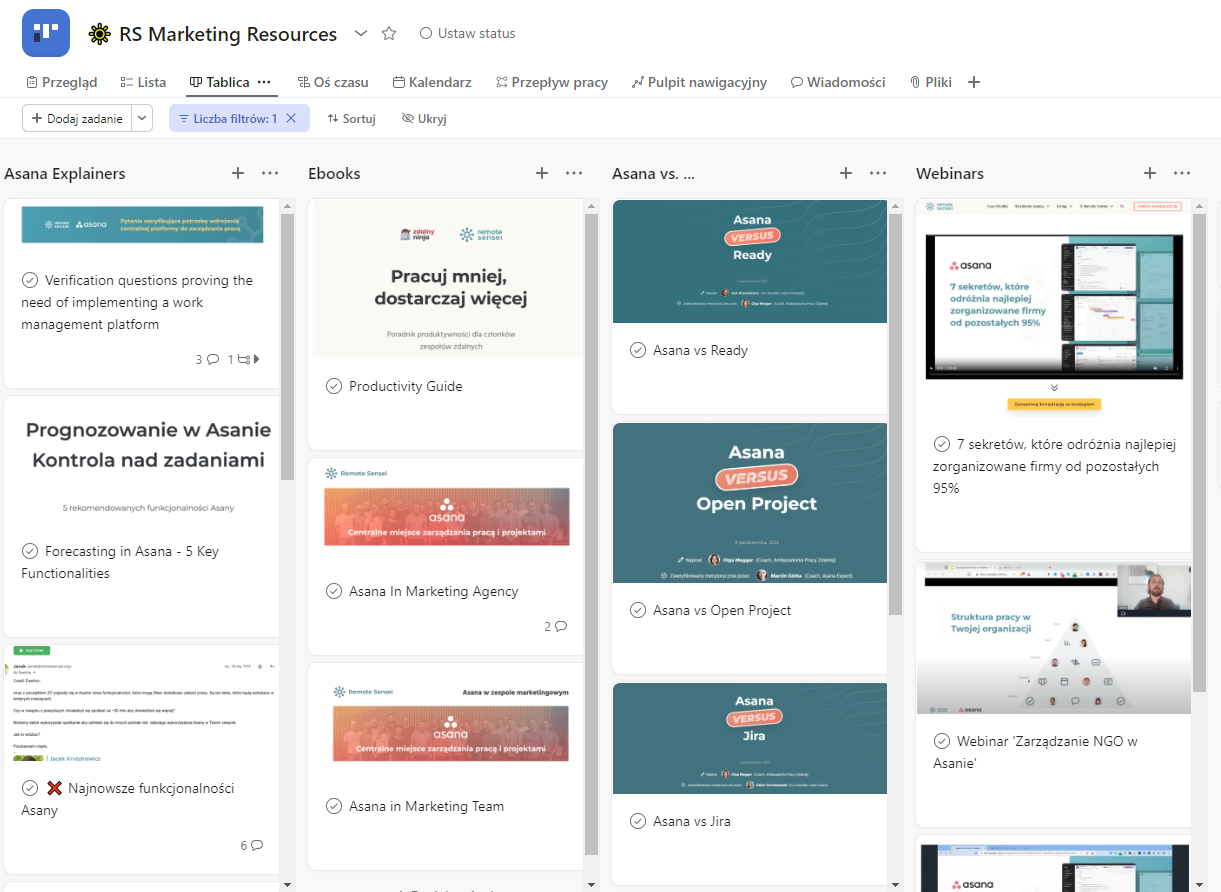Open Asana Explainers column options menu
This screenshot has width=1221, height=892.
point(270,173)
